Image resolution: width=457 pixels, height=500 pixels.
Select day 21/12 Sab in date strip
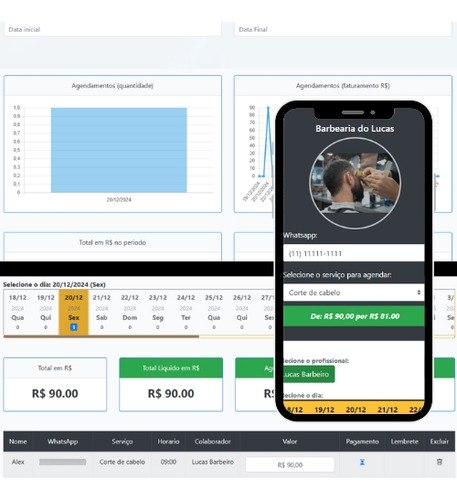tap(102, 312)
